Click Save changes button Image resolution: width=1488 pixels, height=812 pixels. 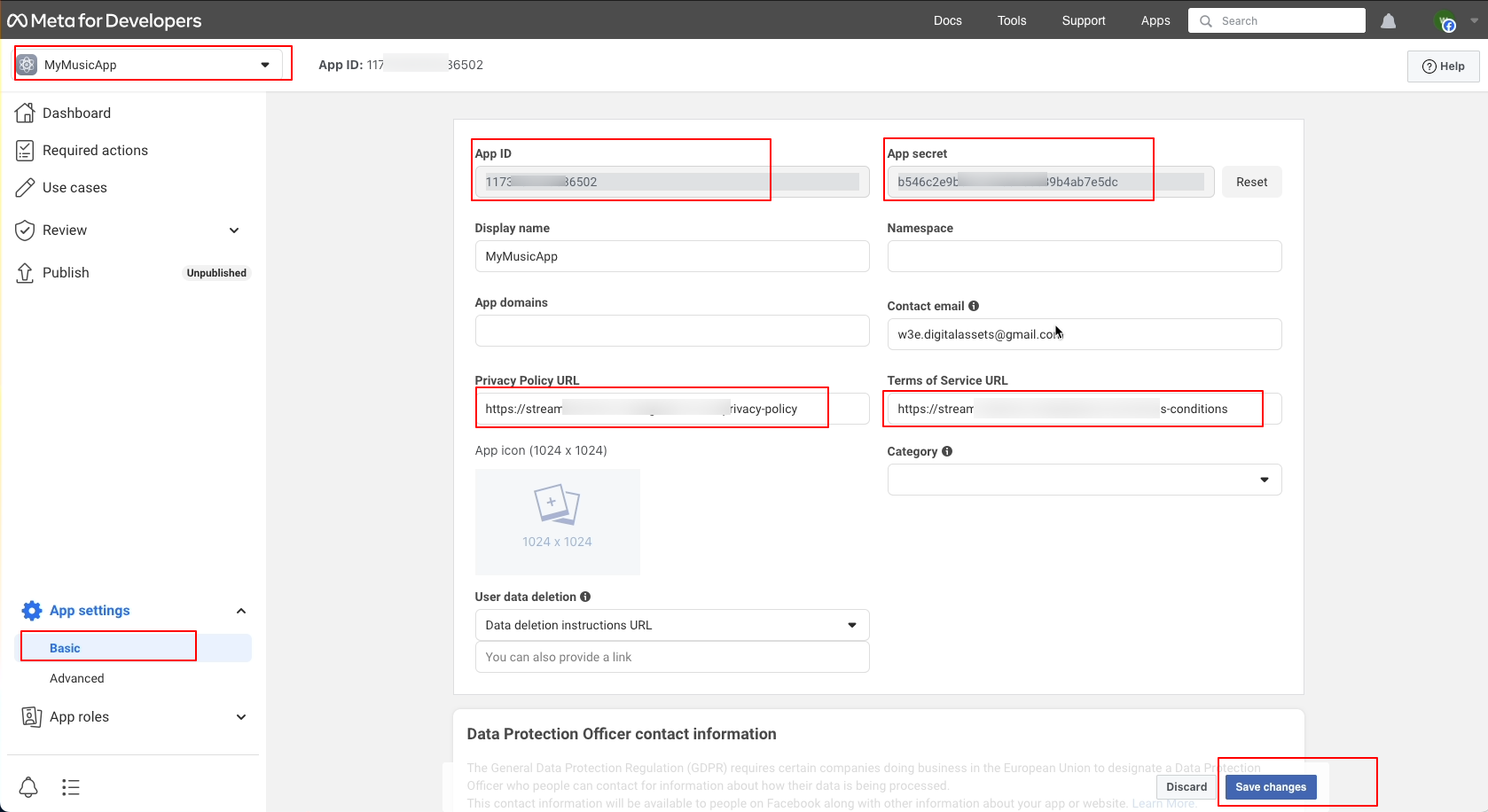tap(1271, 786)
